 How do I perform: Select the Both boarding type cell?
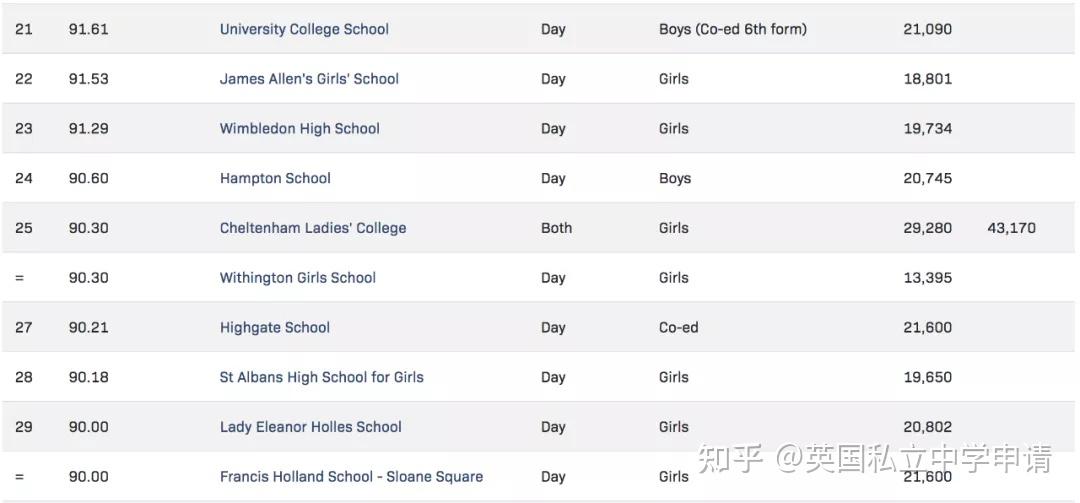[x=556, y=227]
